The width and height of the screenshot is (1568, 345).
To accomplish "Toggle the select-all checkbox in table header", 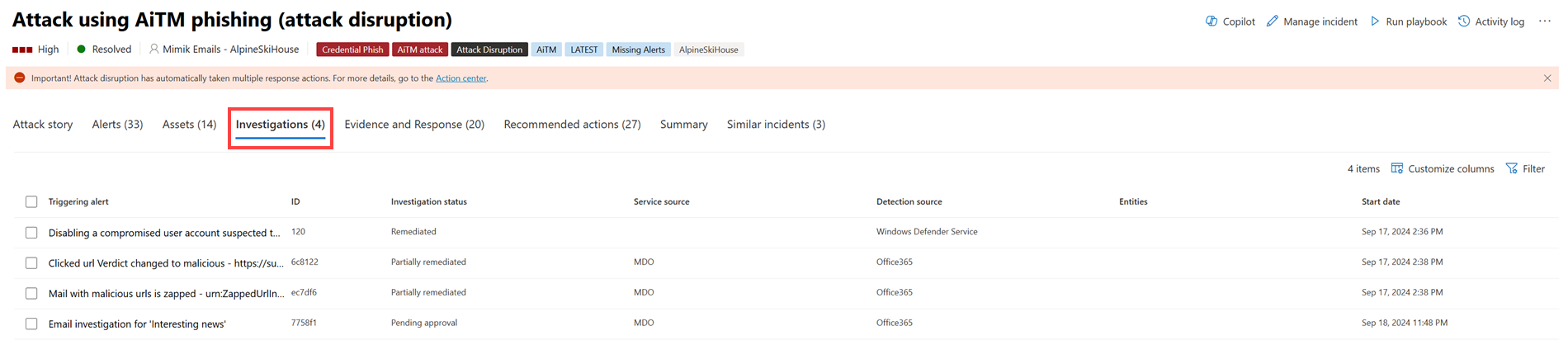I will [31, 202].
